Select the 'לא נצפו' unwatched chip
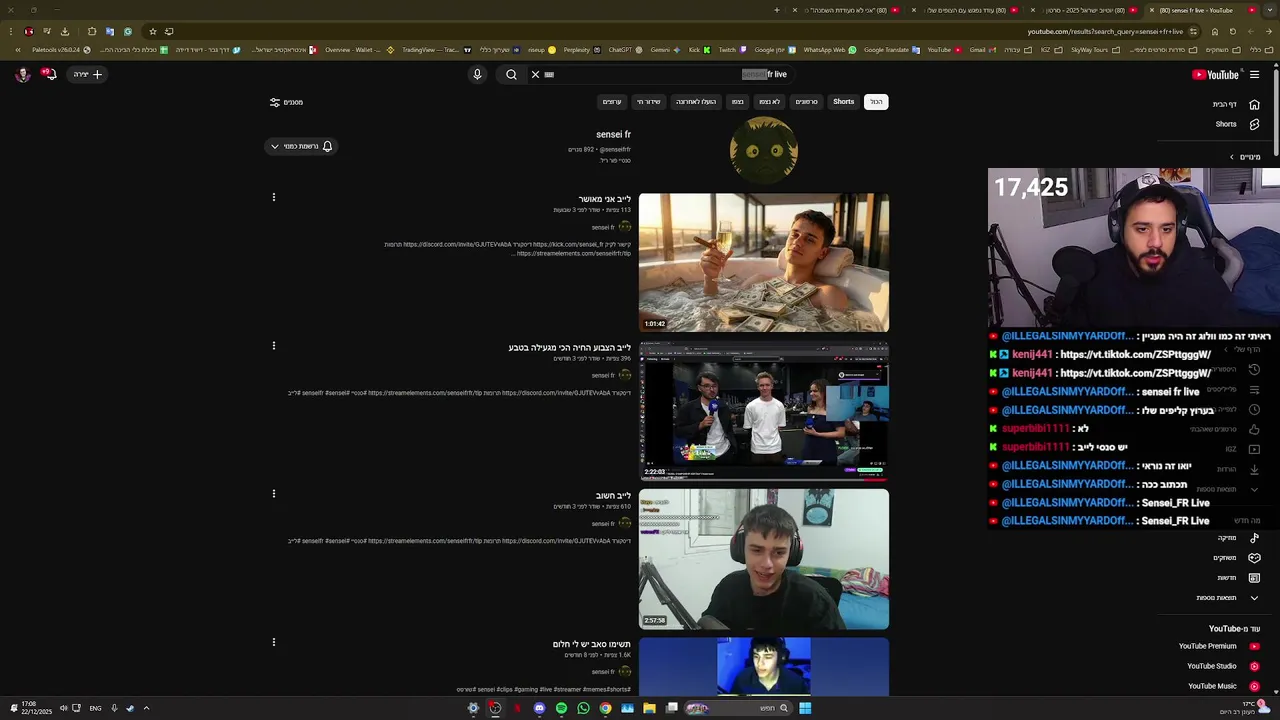The height and width of the screenshot is (720, 1280). coord(769,102)
